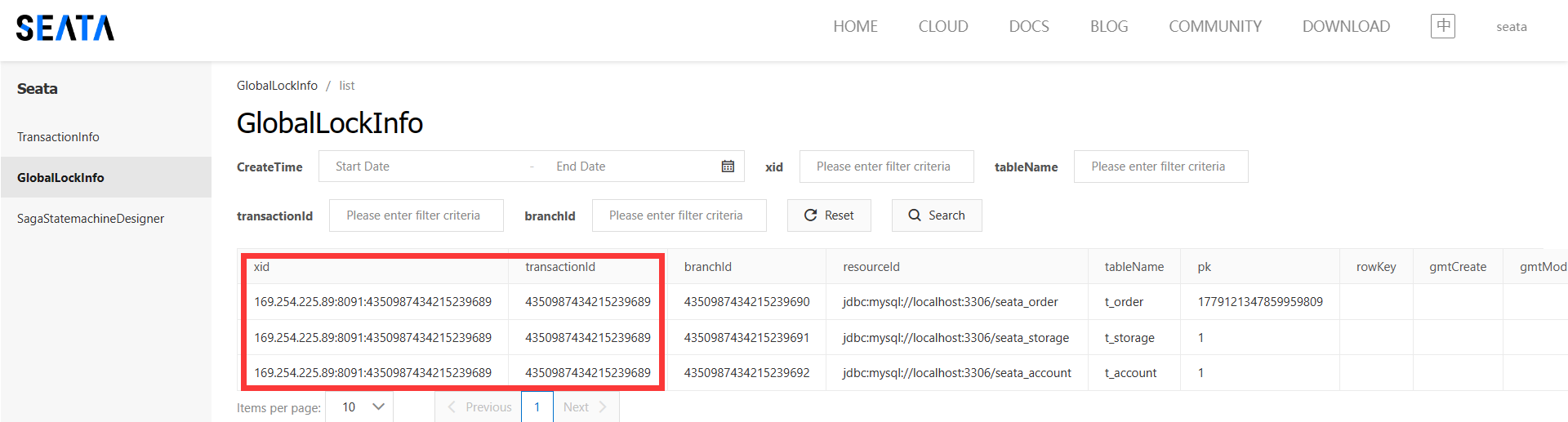Screen dimensions: 1568x422
Task: Click the tableName column header
Action: click(x=1134, y=267)
